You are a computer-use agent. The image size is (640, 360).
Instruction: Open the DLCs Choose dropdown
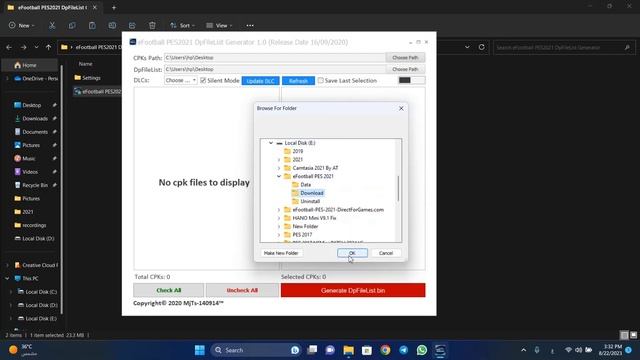tap(180, 80)
